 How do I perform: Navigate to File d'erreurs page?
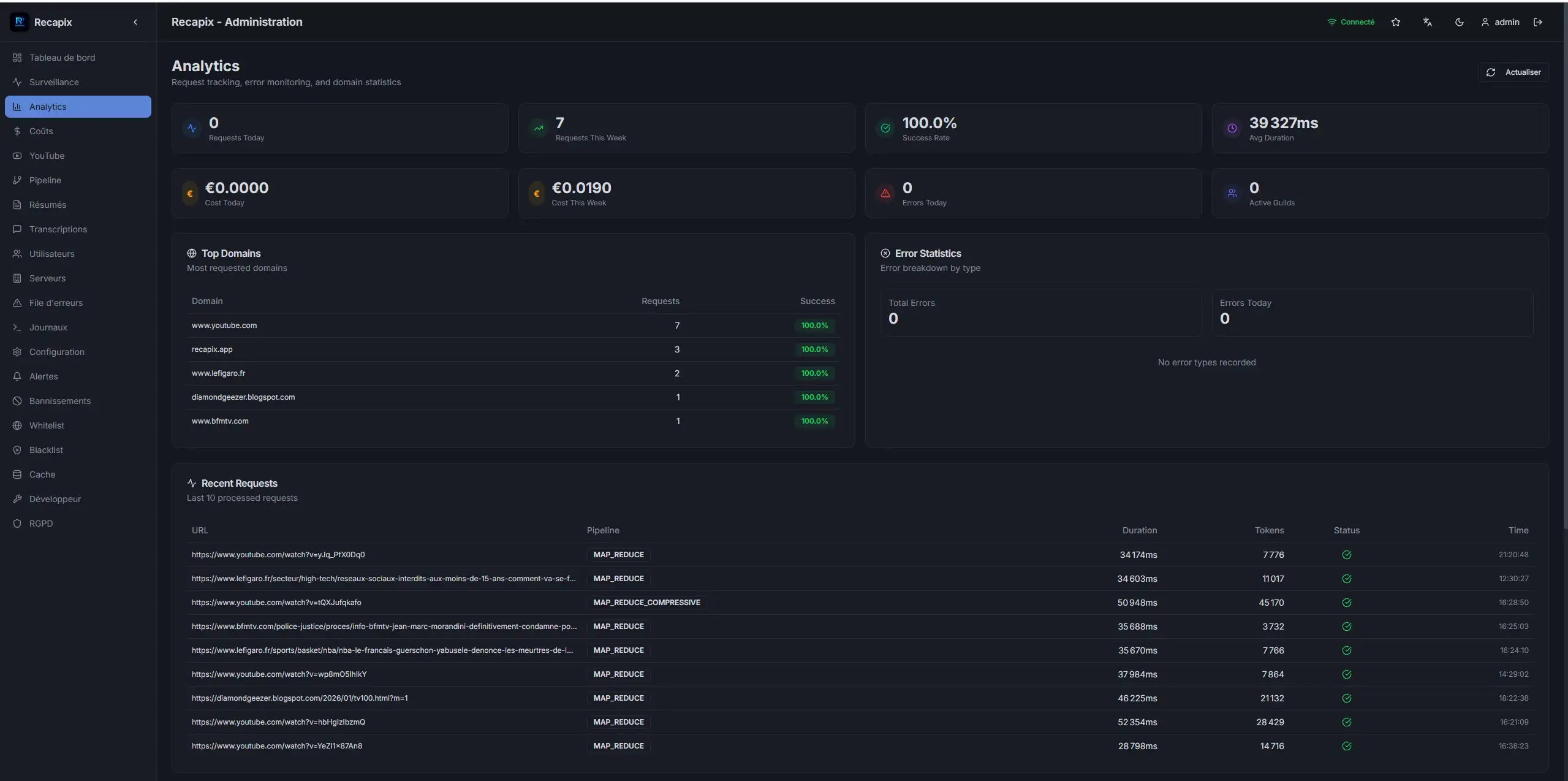[x=56, y=303]
